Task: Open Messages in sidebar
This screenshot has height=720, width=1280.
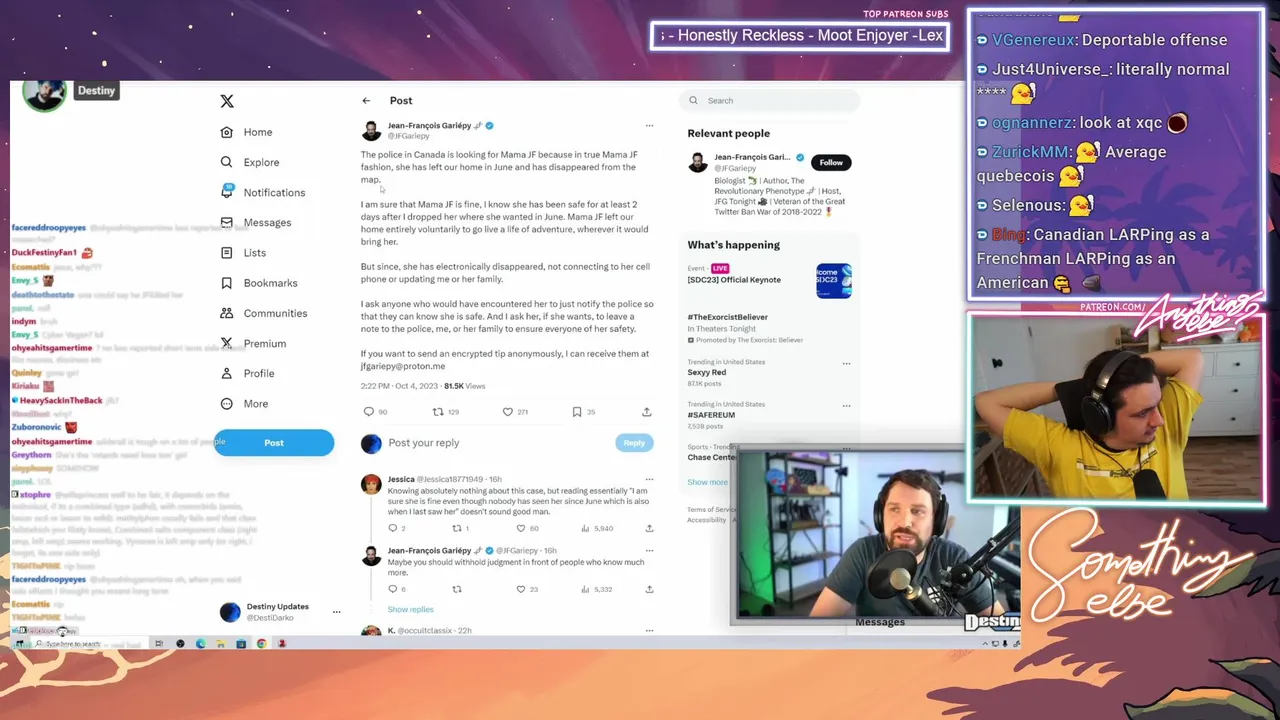Action: [x=255, y=222]
